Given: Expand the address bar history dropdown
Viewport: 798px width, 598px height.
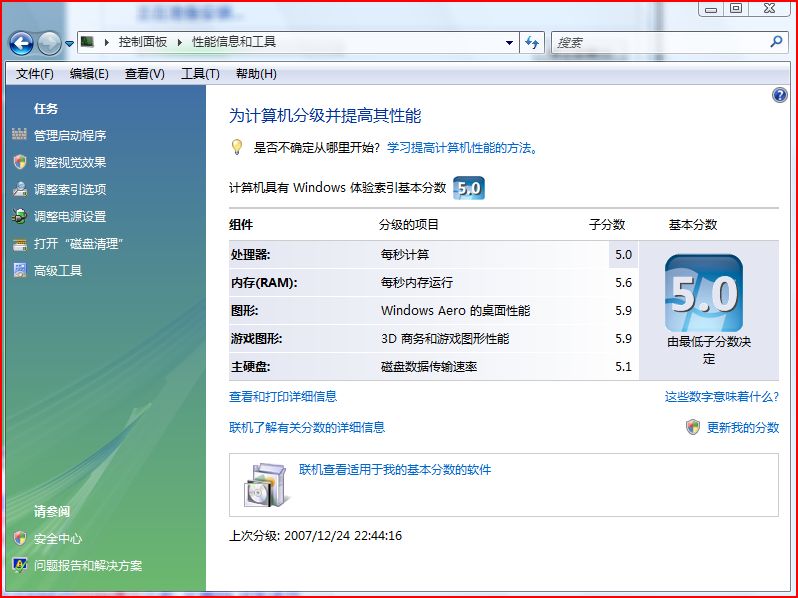Looking at the screenshot, I should tap(509, 42).
